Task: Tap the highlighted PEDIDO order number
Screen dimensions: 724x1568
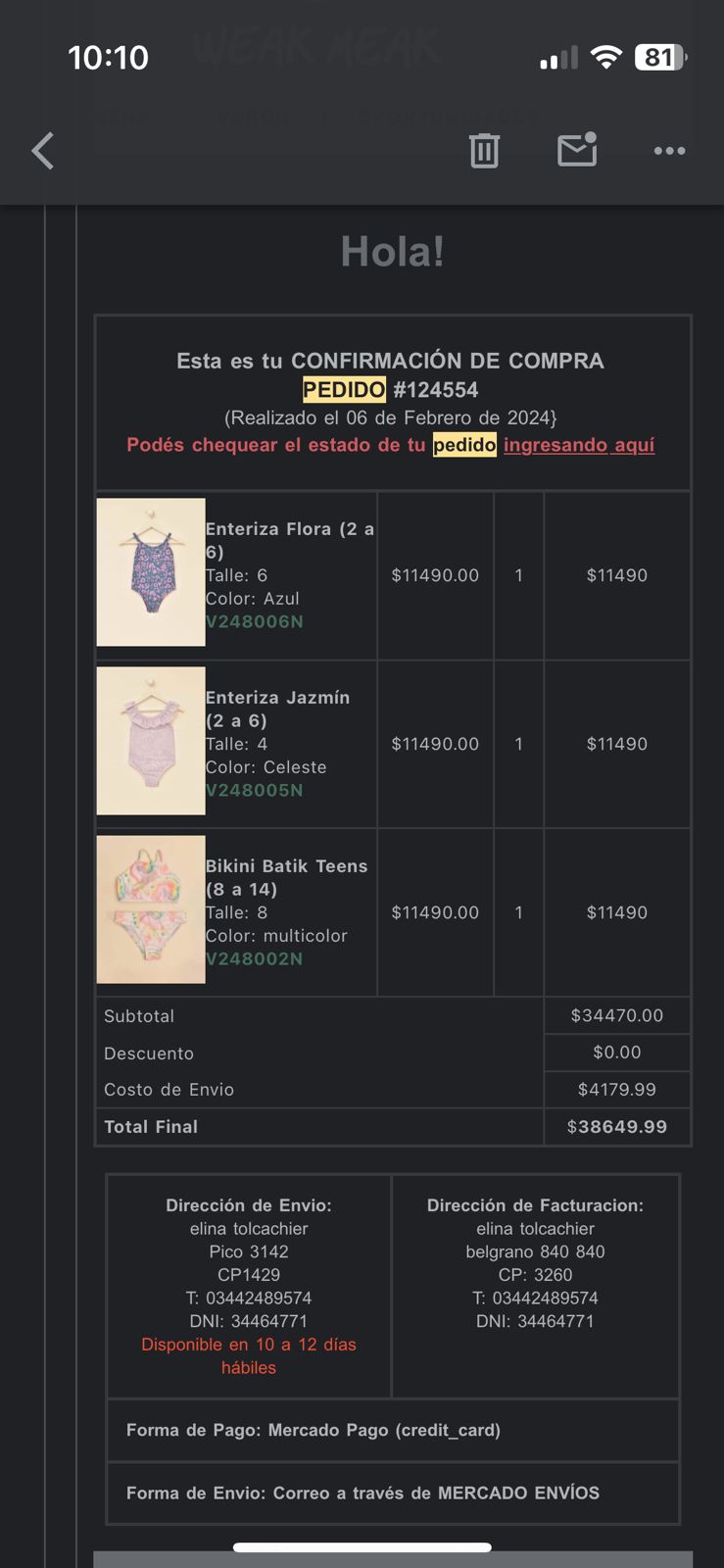Action: (390, 390)
